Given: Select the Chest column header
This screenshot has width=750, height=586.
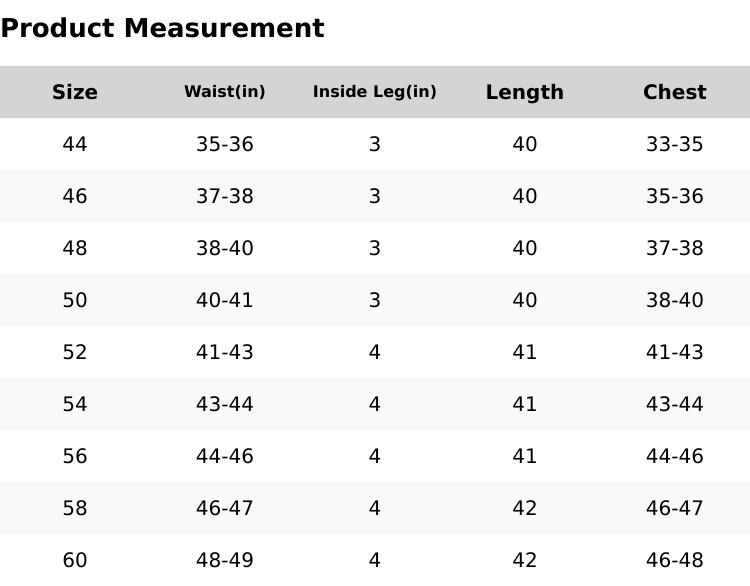Looking at the screenshot, I should 675,92.
